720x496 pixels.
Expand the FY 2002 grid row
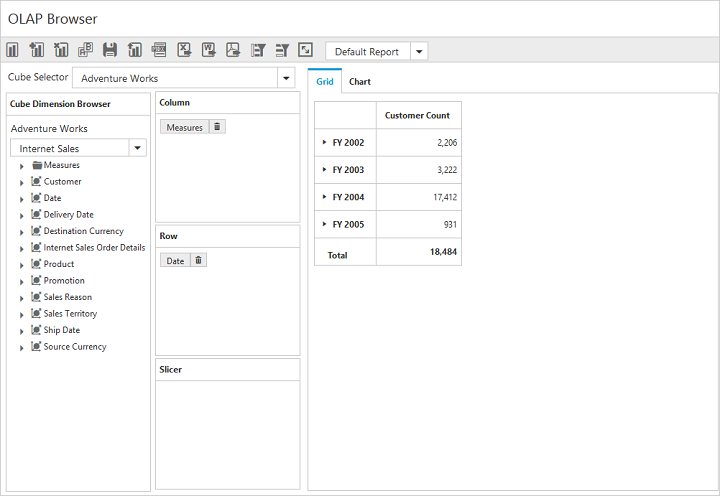tap(324, 142)
